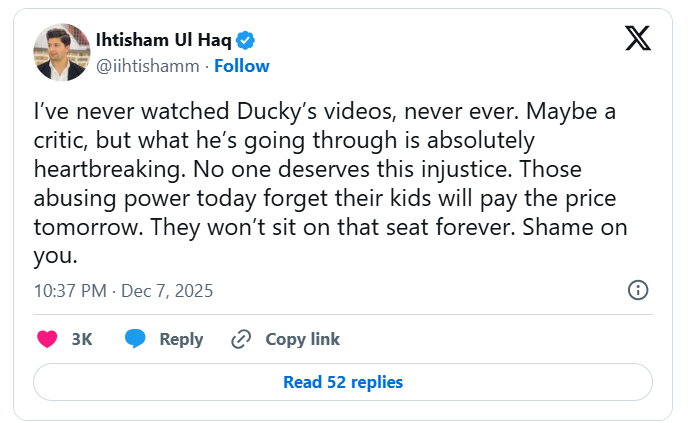
Task: Click the 3K likes count
Action: click(82, 339)
